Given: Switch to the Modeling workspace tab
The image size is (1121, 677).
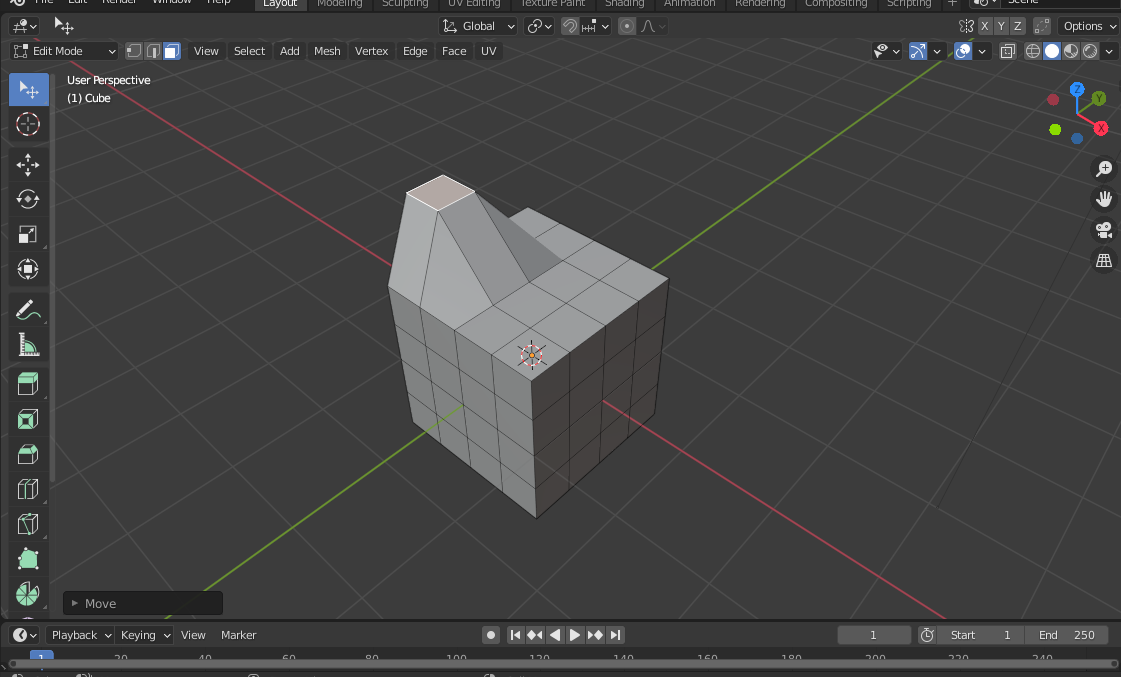Looking at the screenshot, I should click(x=340, y=4).
